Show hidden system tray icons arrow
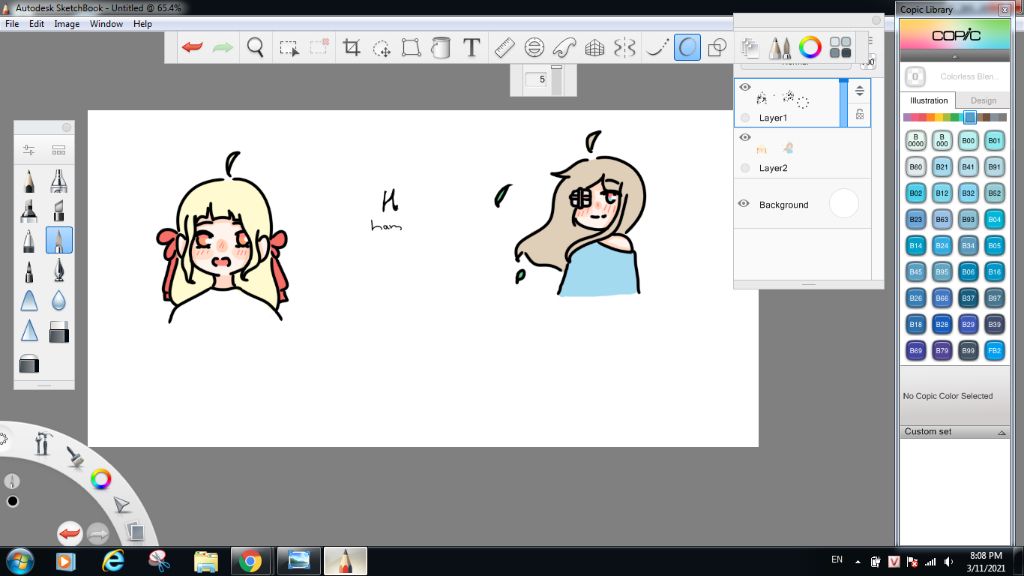Image resolution: width=1024 pixels, height=576 pixels. (x=857, y=562)
